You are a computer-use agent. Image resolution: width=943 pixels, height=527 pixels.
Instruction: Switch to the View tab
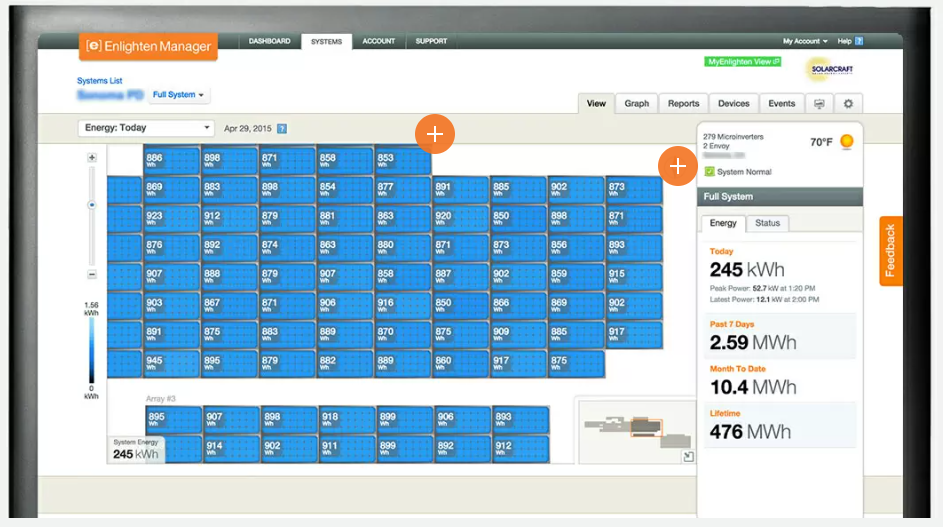[x=596, y=103]
